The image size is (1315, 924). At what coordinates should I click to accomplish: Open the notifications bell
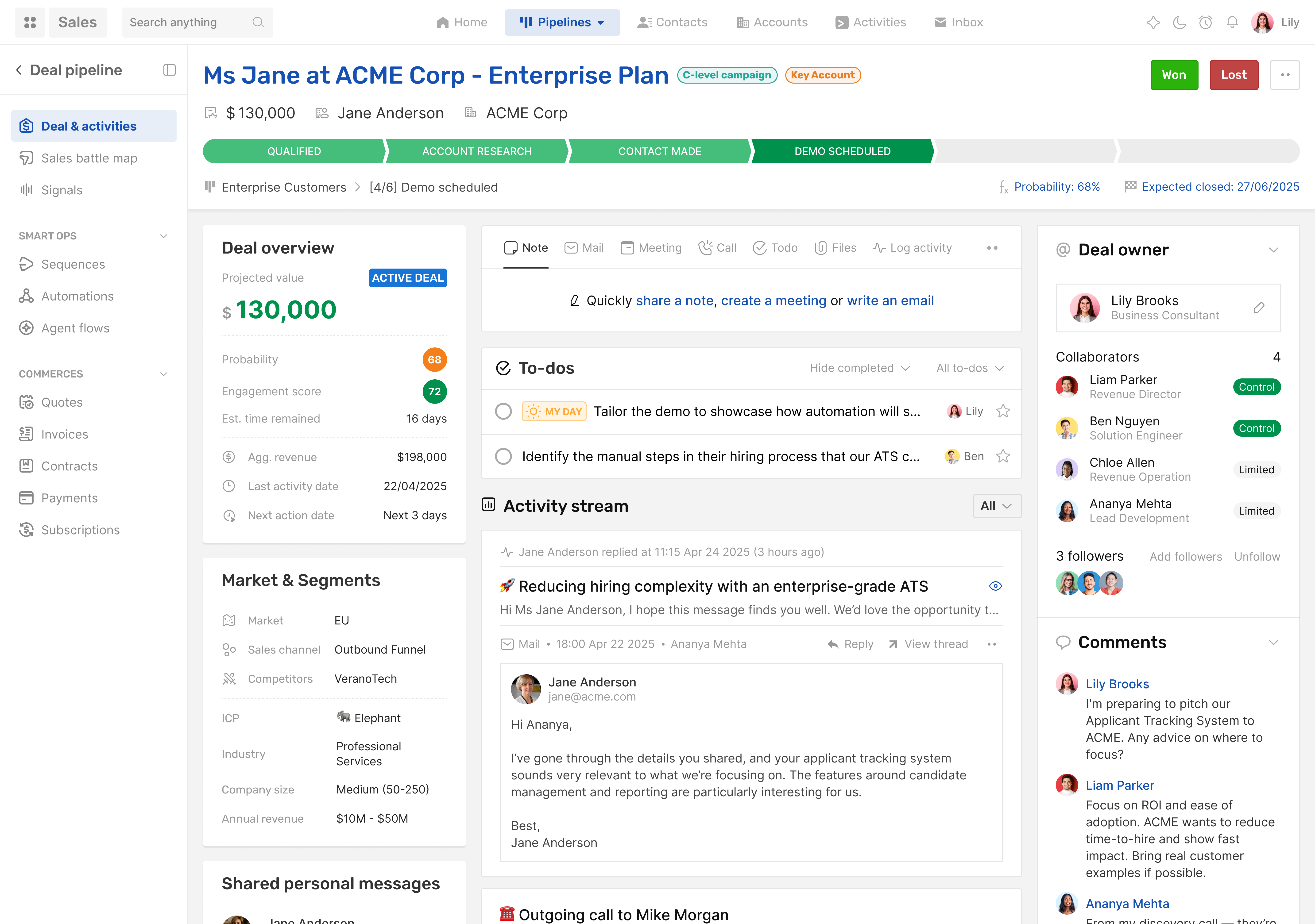pyautogui.click(x=1232, y=22)
